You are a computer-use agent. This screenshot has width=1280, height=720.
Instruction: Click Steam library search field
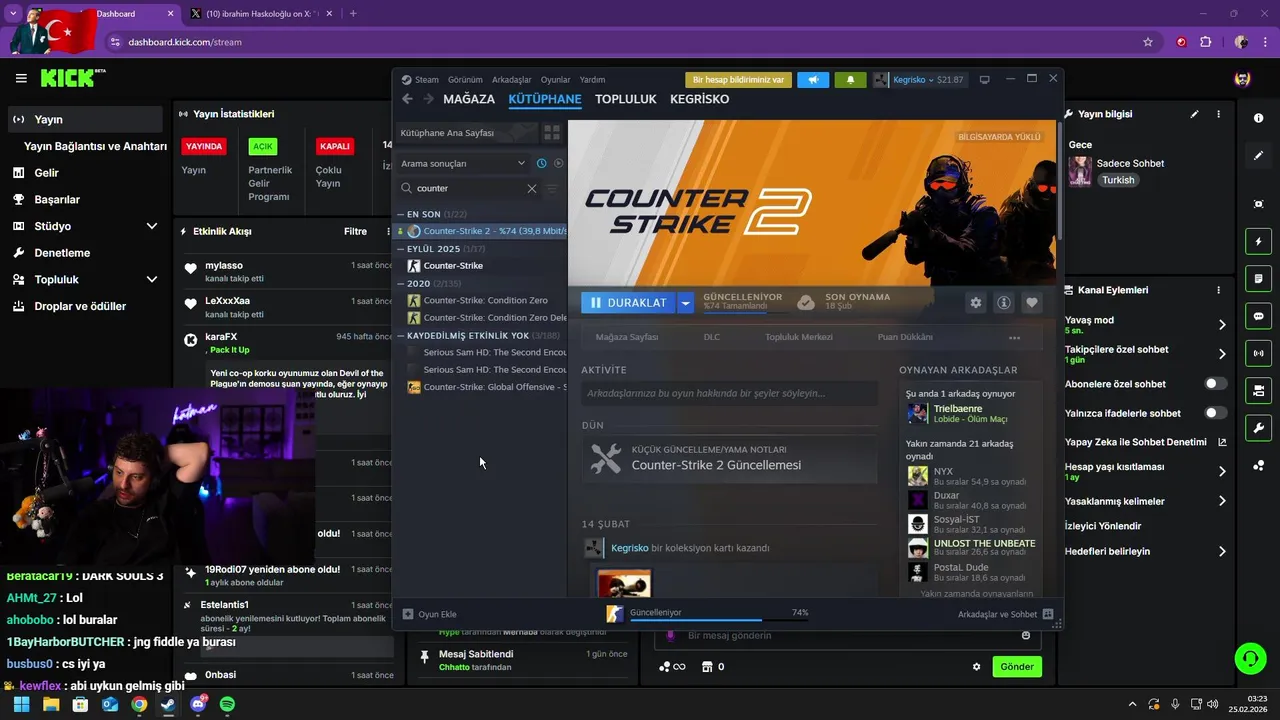pos(470,188)
